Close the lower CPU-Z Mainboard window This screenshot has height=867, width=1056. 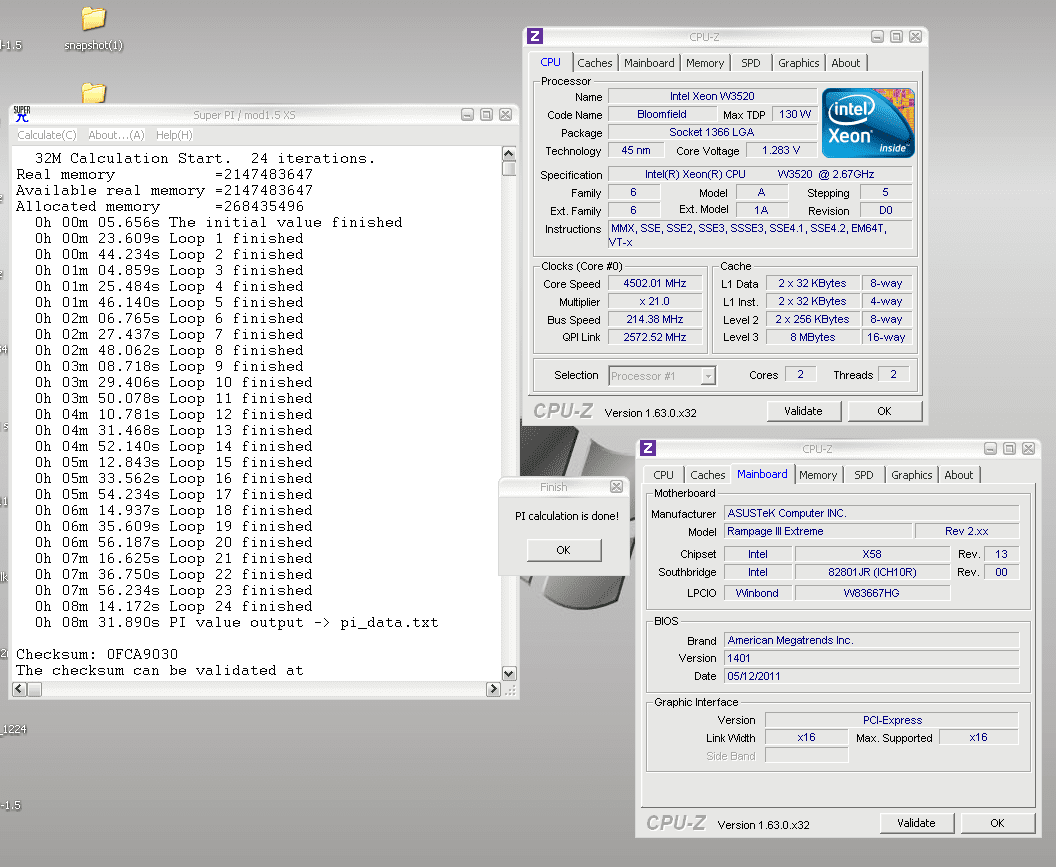pyautogui.click(x=1028, y=449)
